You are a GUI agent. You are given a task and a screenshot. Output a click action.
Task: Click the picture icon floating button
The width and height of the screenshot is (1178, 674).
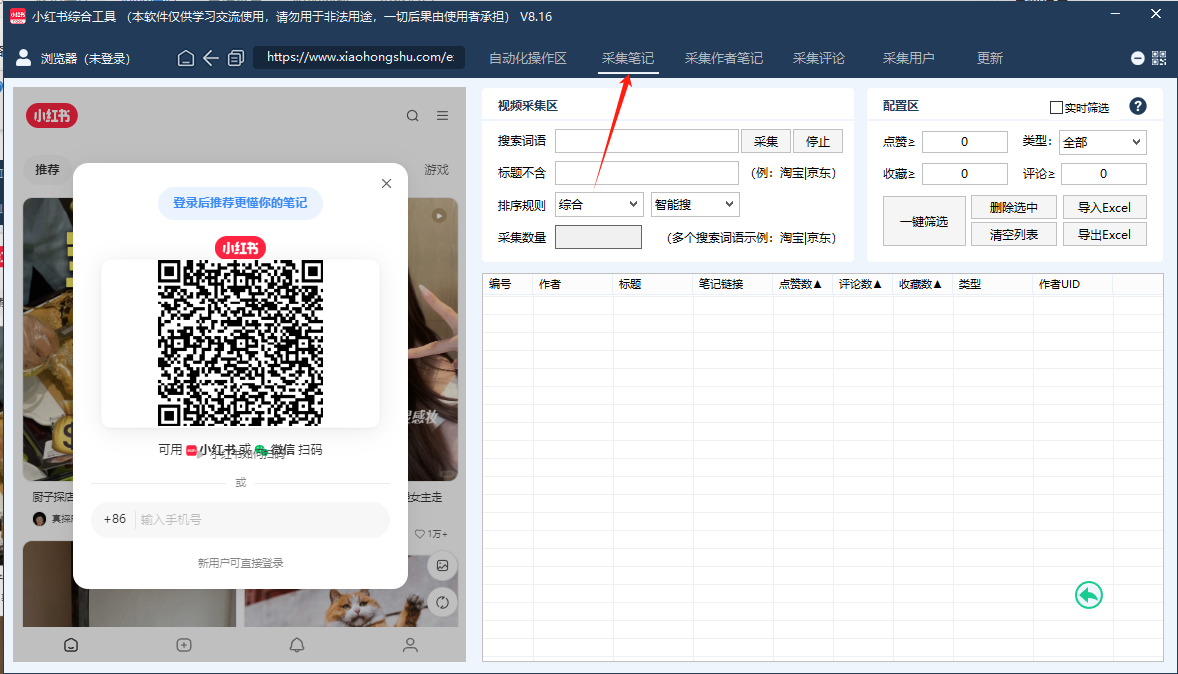point(443,566)
